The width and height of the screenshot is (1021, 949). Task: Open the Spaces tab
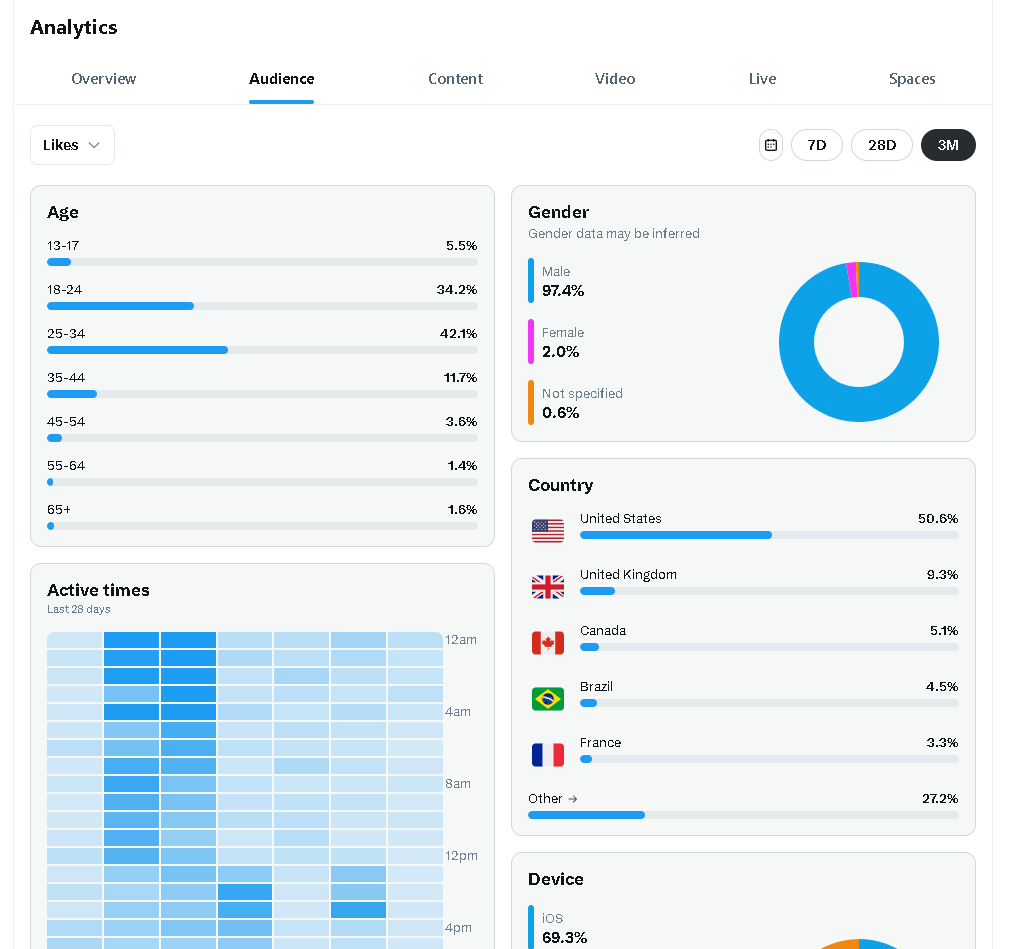(912, 79)
